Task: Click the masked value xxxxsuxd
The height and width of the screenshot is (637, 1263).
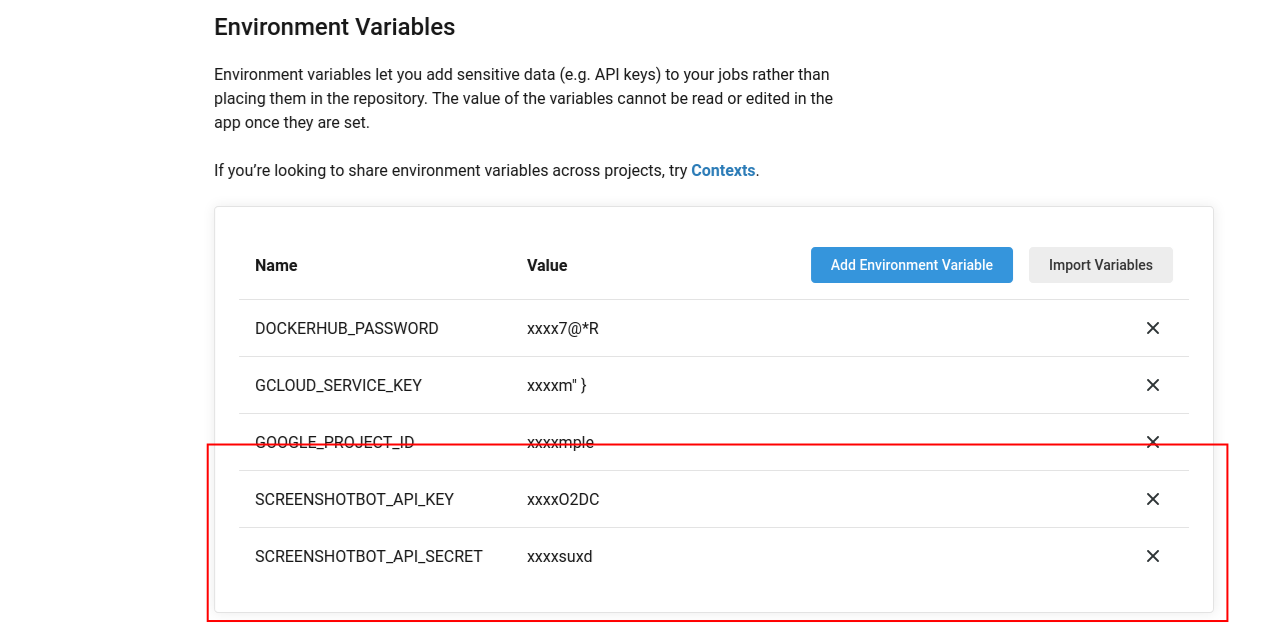Action: (x=560, y=556)
